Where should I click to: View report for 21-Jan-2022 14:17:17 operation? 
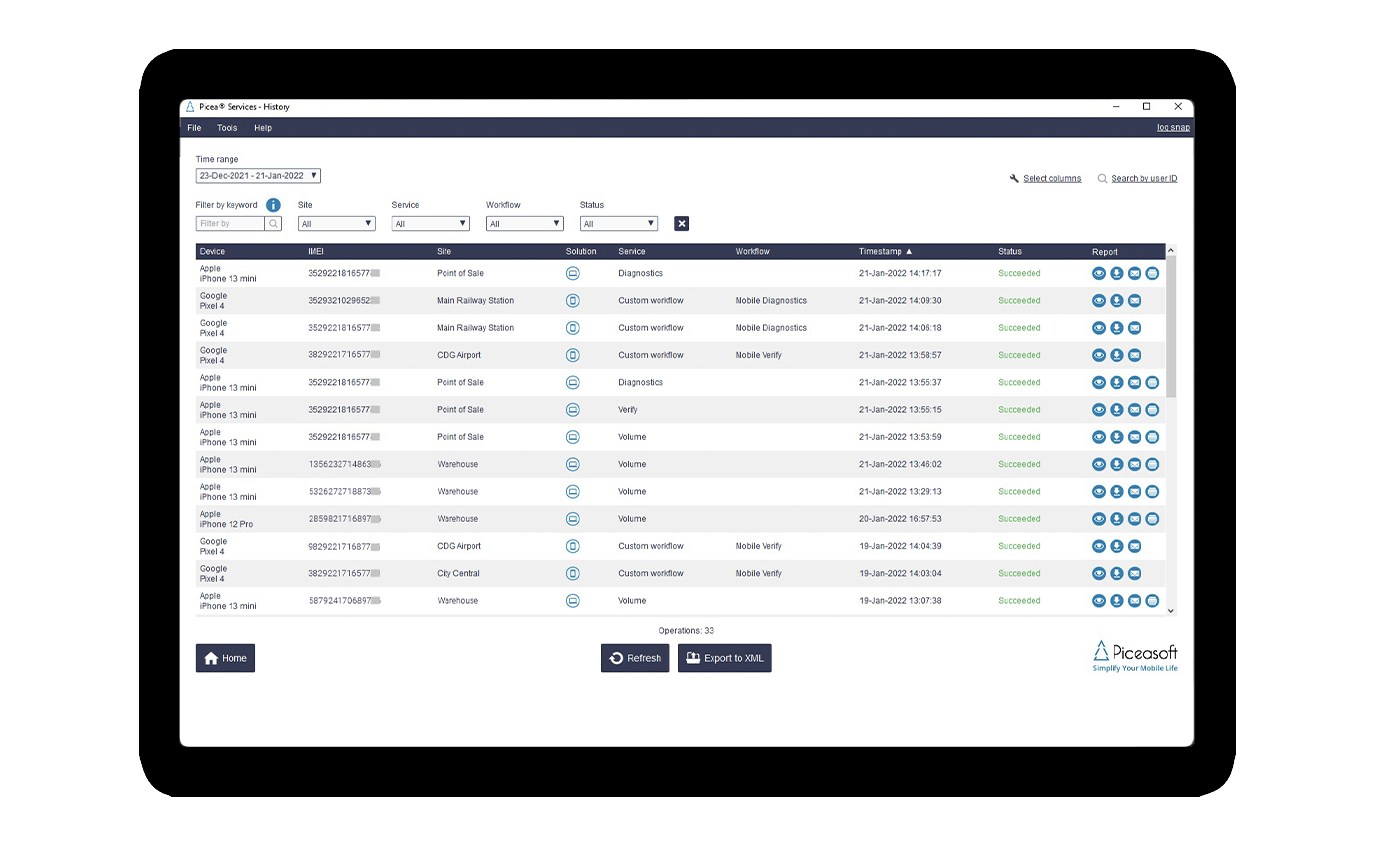tap(1099, 273)
